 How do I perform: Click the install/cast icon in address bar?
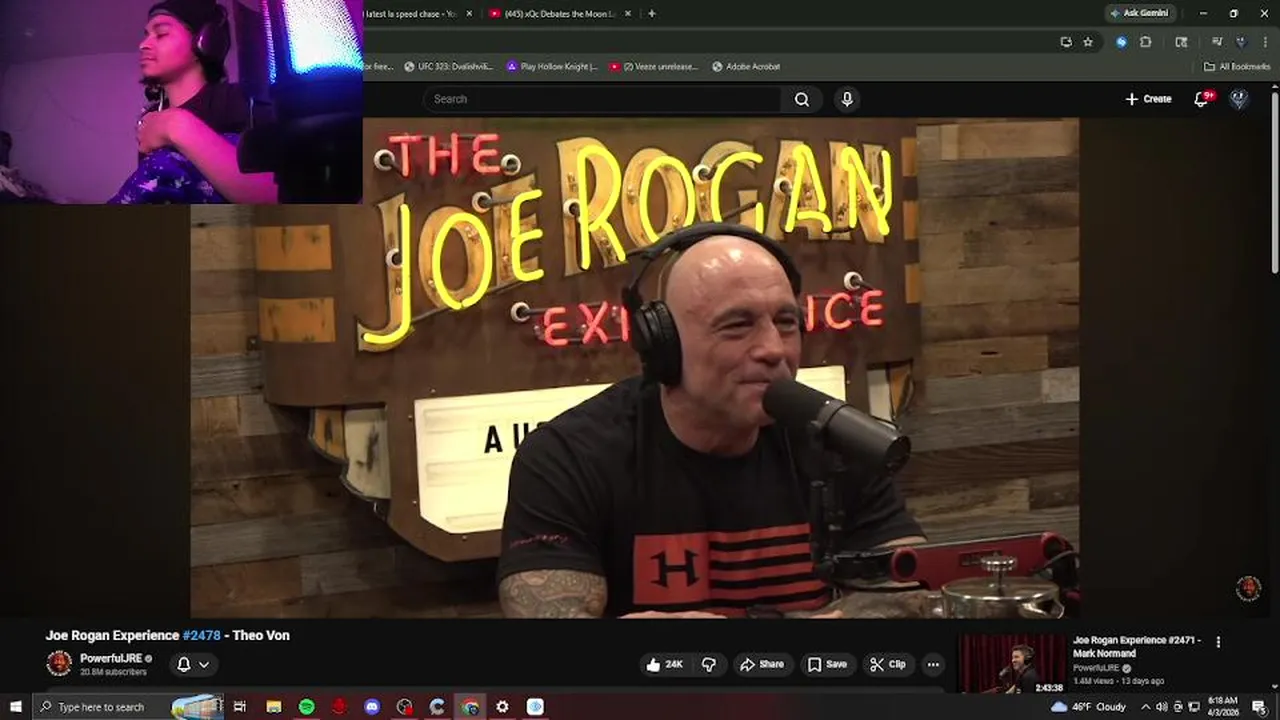(1066, 42)
